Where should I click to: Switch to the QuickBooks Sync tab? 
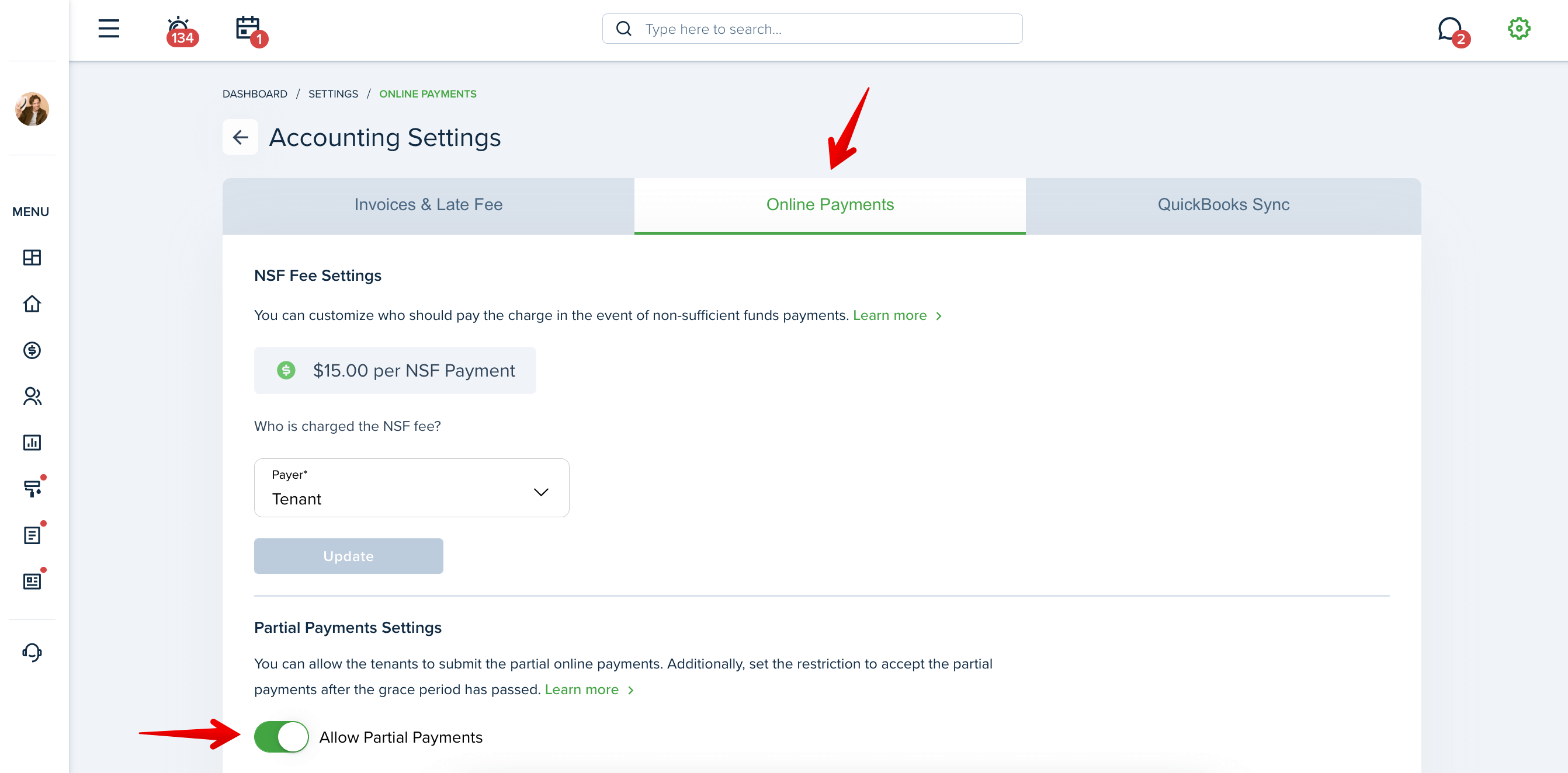tap(1223, 205)
